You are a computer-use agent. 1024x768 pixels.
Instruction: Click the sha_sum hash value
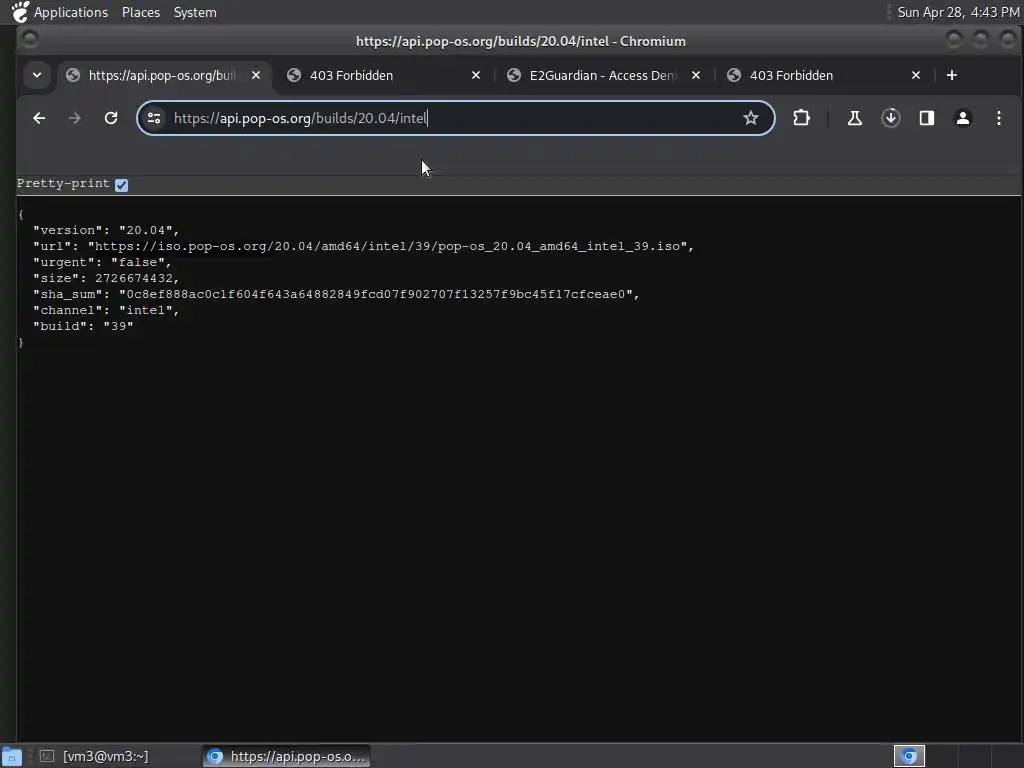[375, 295]
